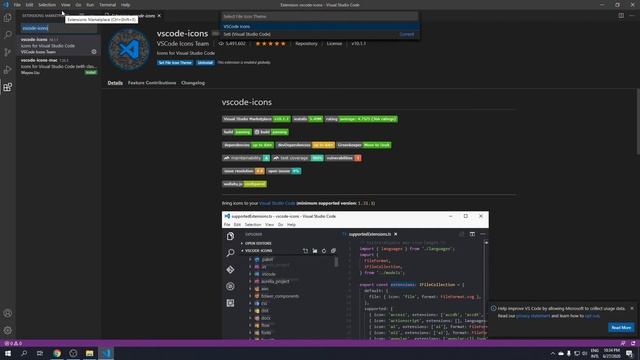The width and height of the screenshot is (640, 360).
Task: Click the Visual Studio Code taskbar icon
Action: (x=106, y=353)
